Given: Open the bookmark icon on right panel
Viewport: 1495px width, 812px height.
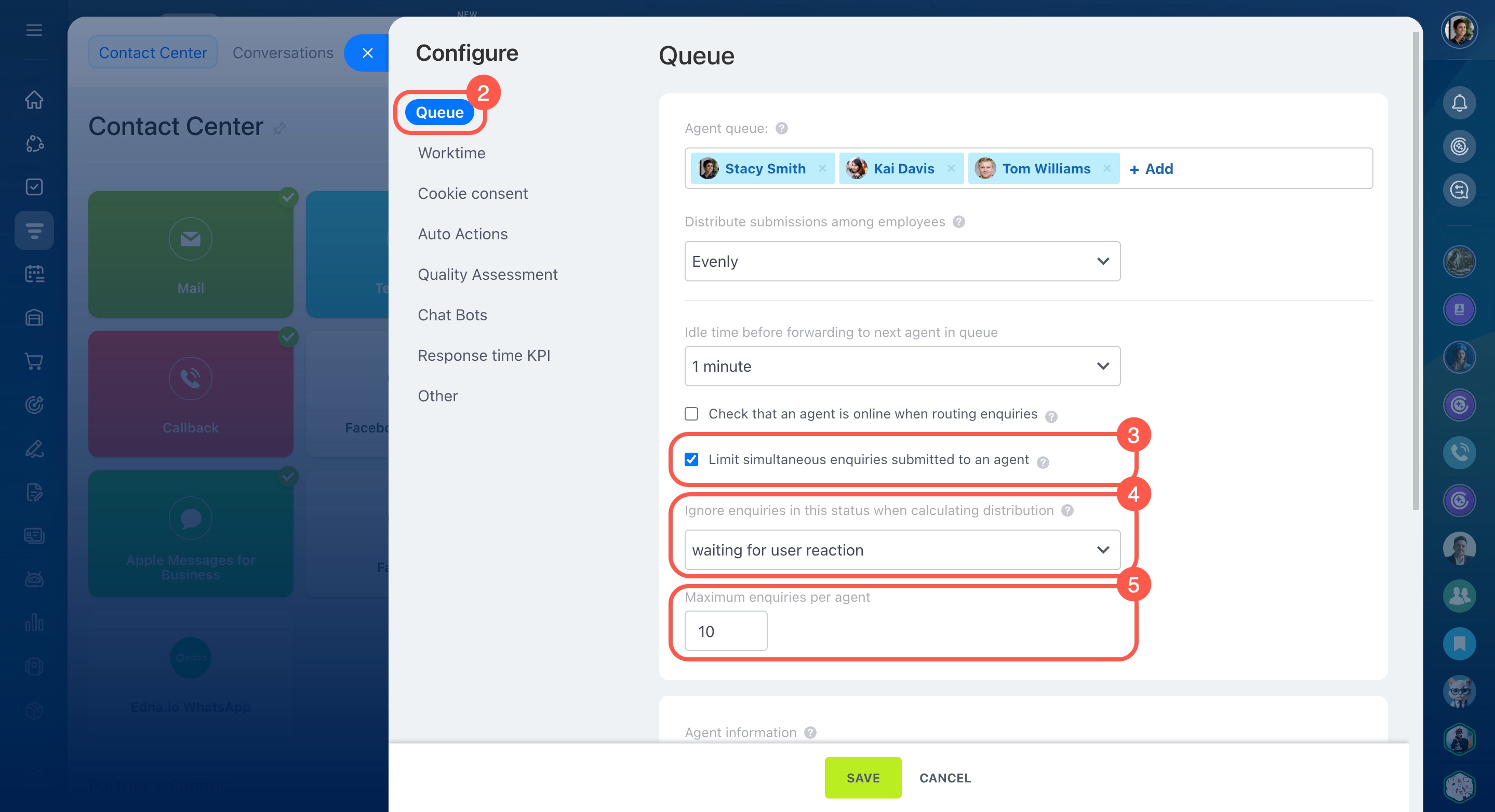Looking at the screenshot, I should 1459,643.
